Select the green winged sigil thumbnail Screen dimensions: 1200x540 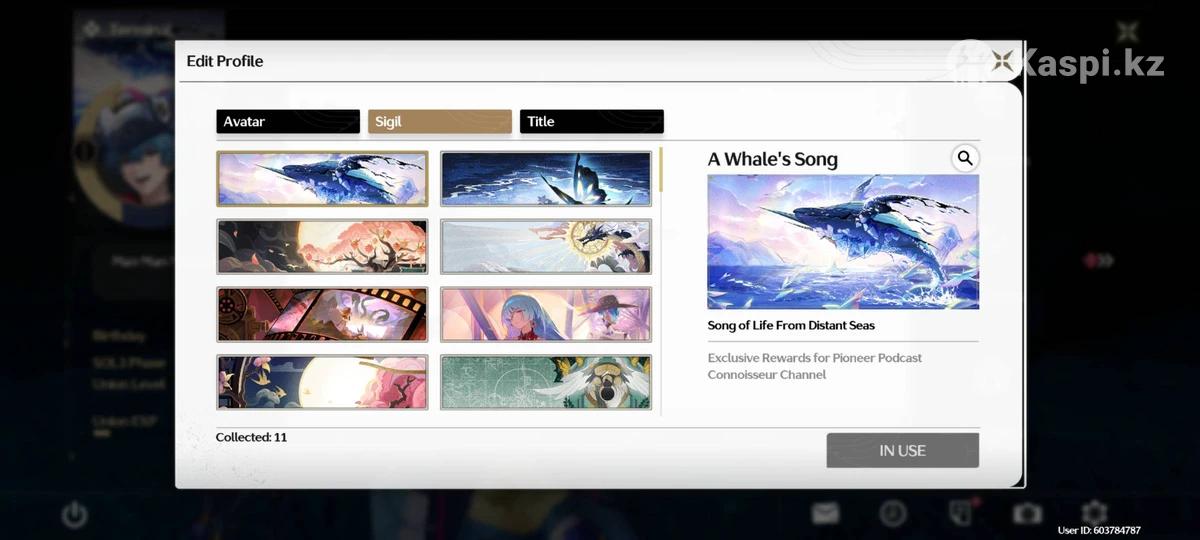click(x=546, y=382)
